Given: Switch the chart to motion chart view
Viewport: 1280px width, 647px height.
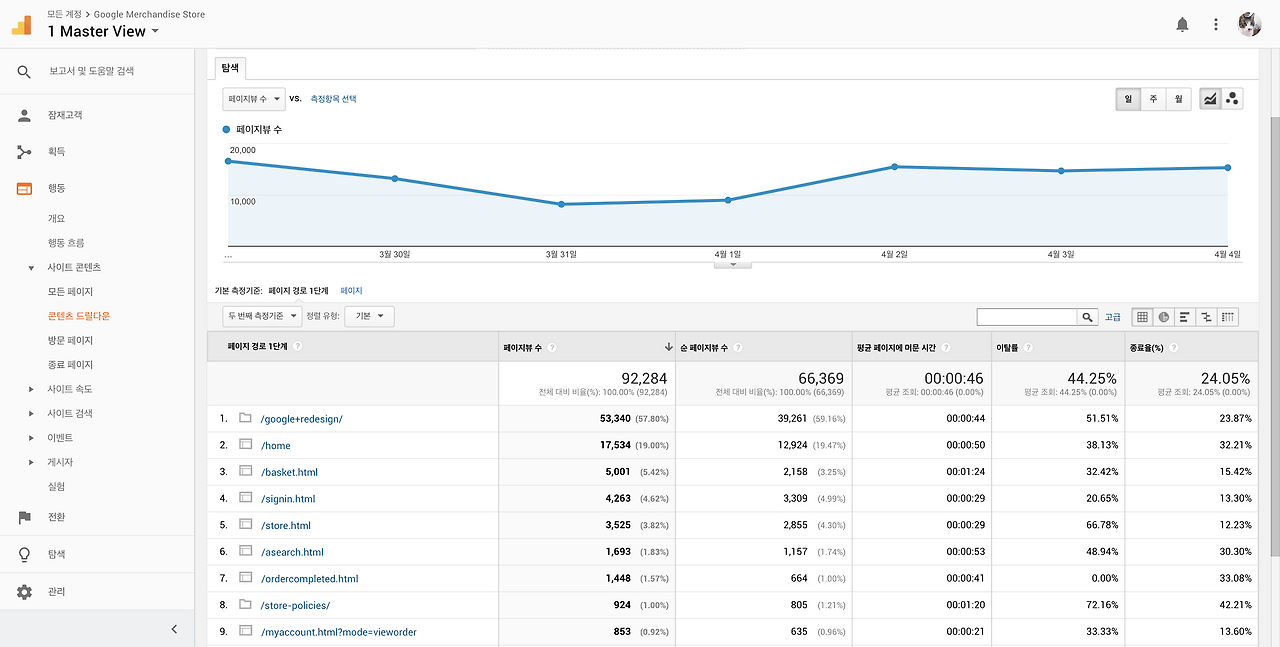Looking at the screenshot, I should 1232,98.
